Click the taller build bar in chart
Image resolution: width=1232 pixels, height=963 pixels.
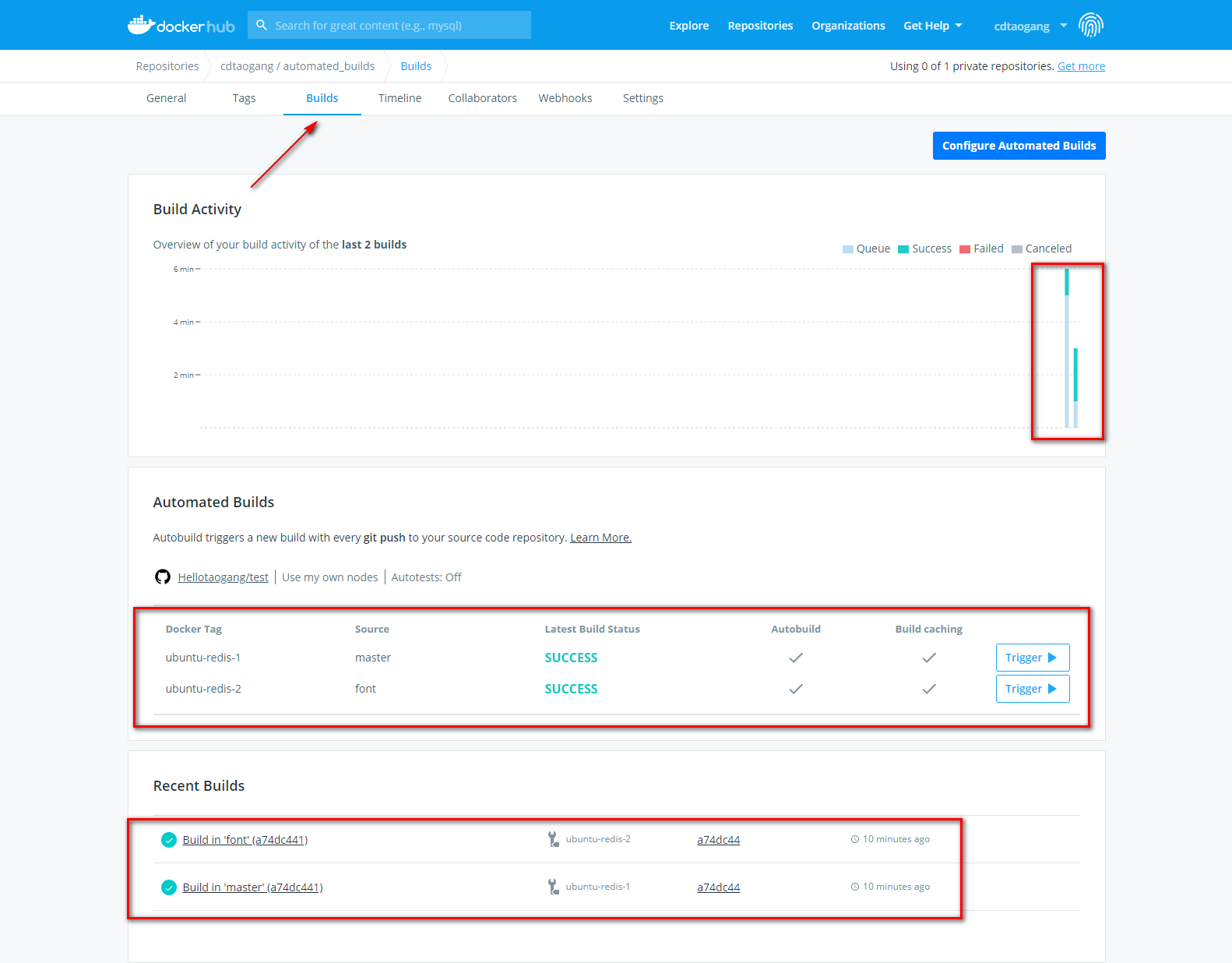1067,348
